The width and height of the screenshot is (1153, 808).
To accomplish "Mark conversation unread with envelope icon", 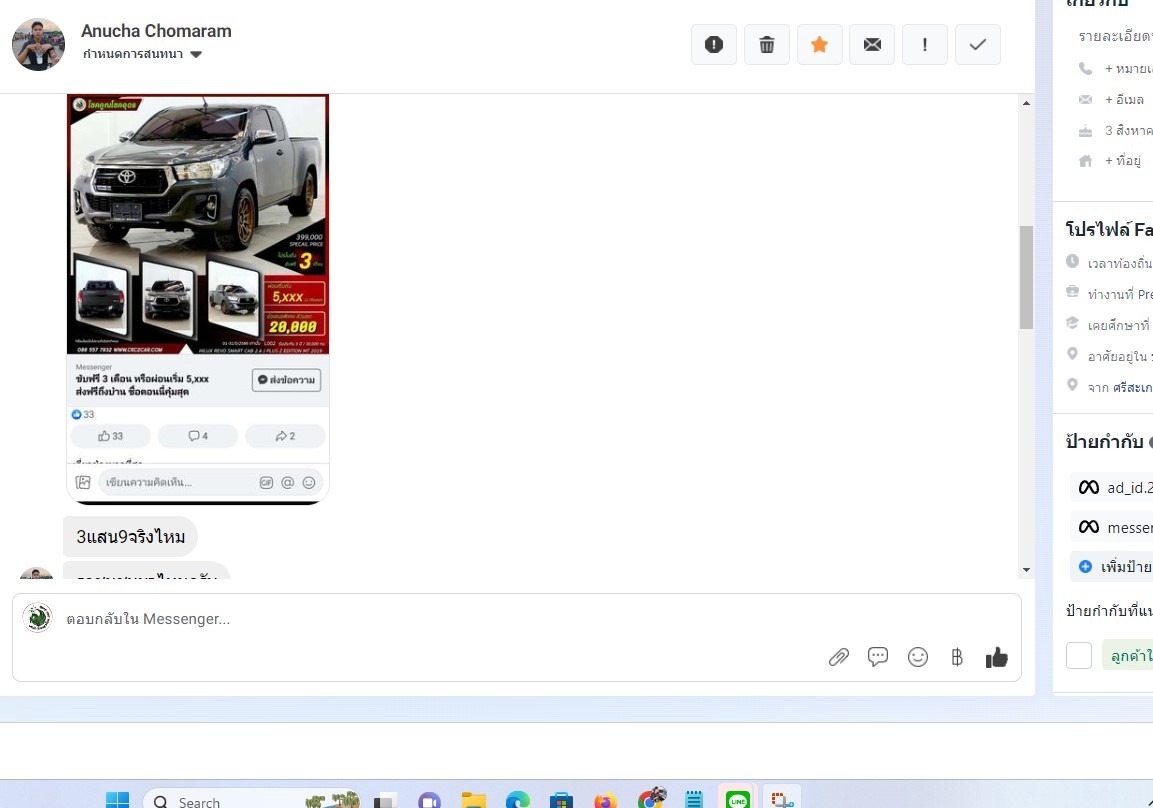I will pyautogui.click(x=872, y=45).
